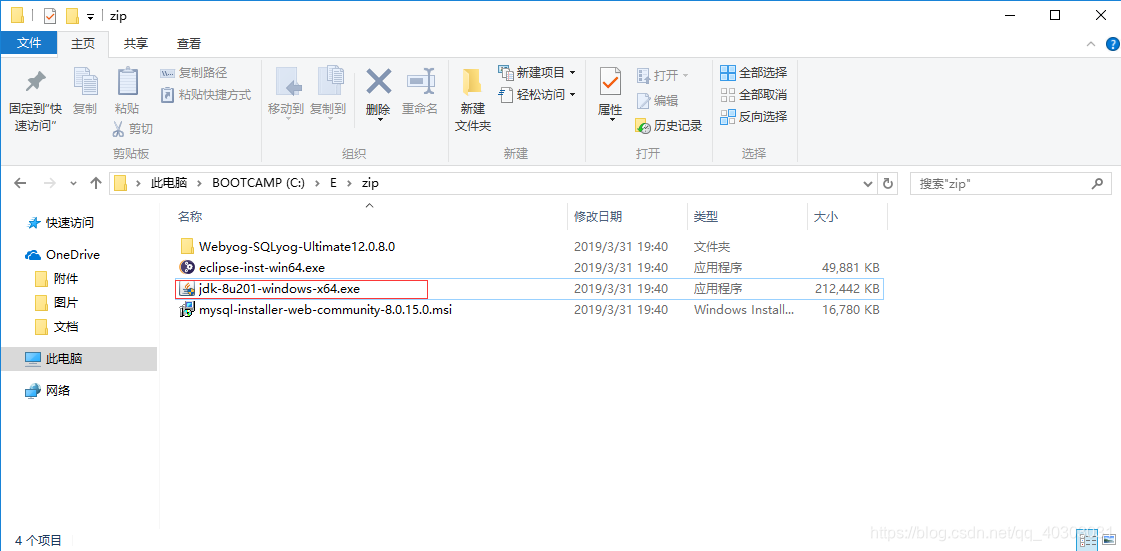Open 图片 folder in sidebar
This screenshot has height=551, width=1121.
coord(66,303)
